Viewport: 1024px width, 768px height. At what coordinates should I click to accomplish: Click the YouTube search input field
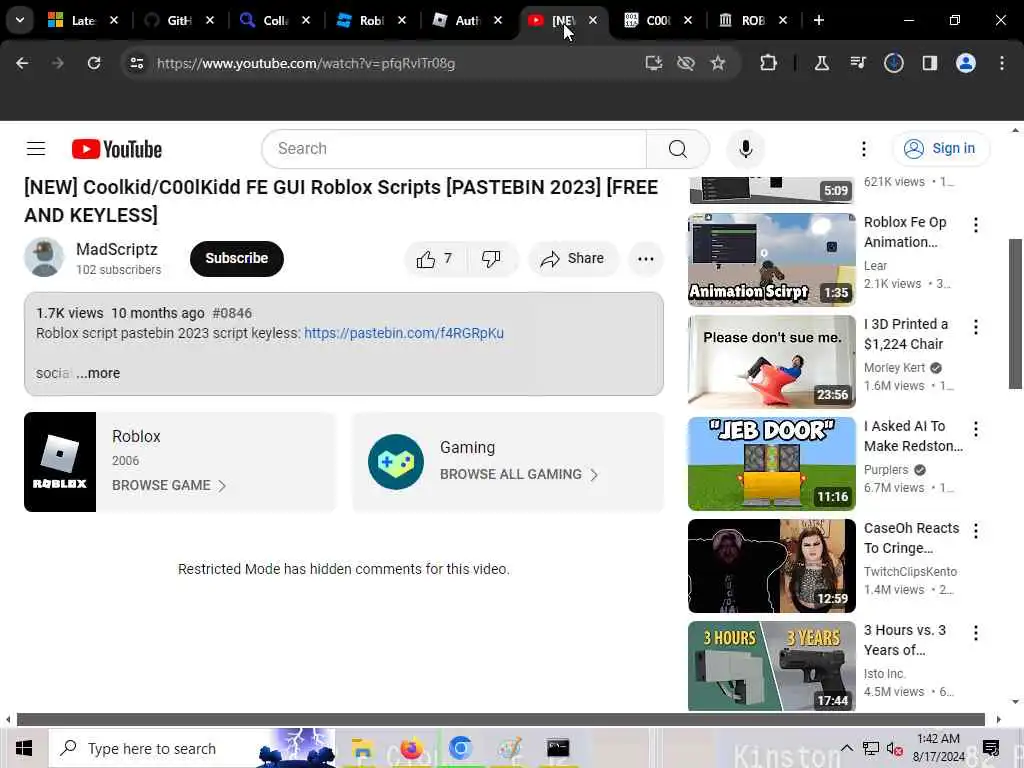point(454,149)
